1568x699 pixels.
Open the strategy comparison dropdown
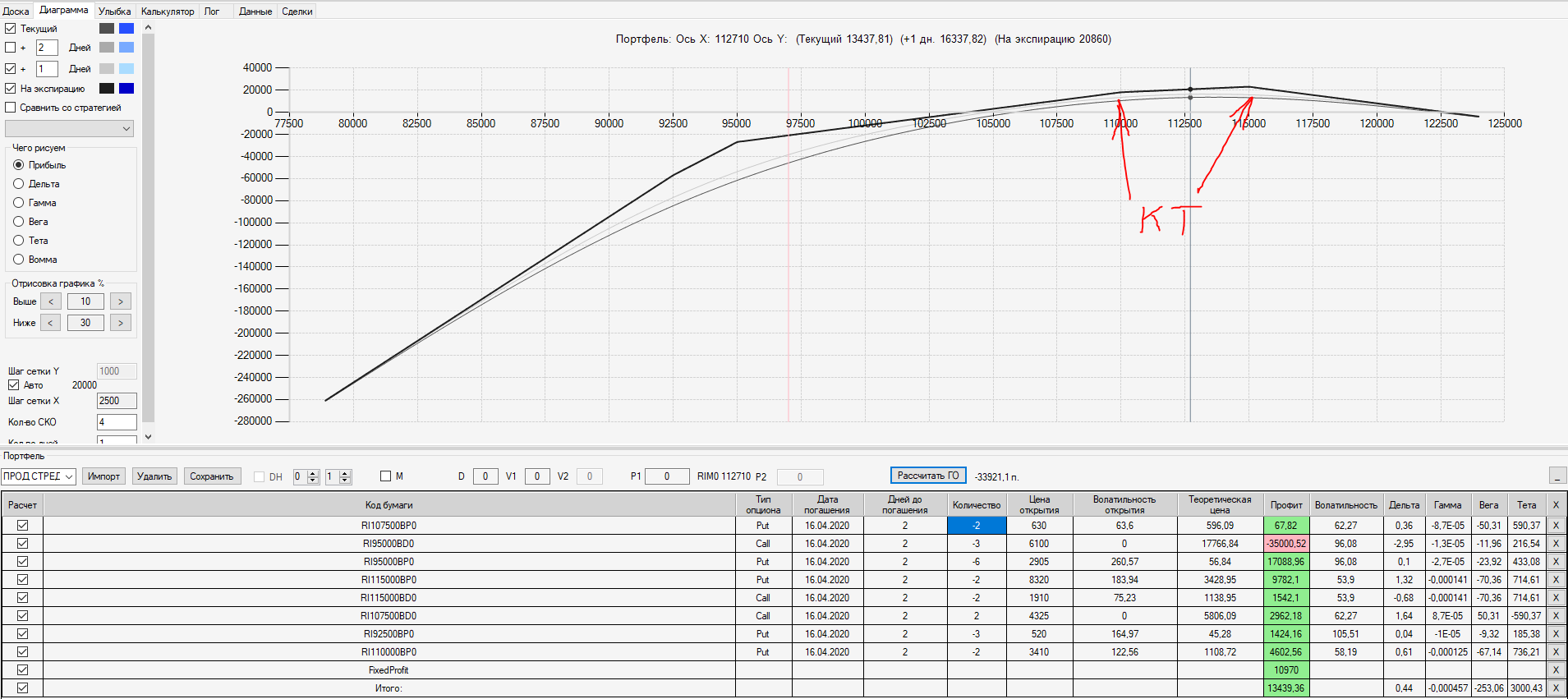69,128
